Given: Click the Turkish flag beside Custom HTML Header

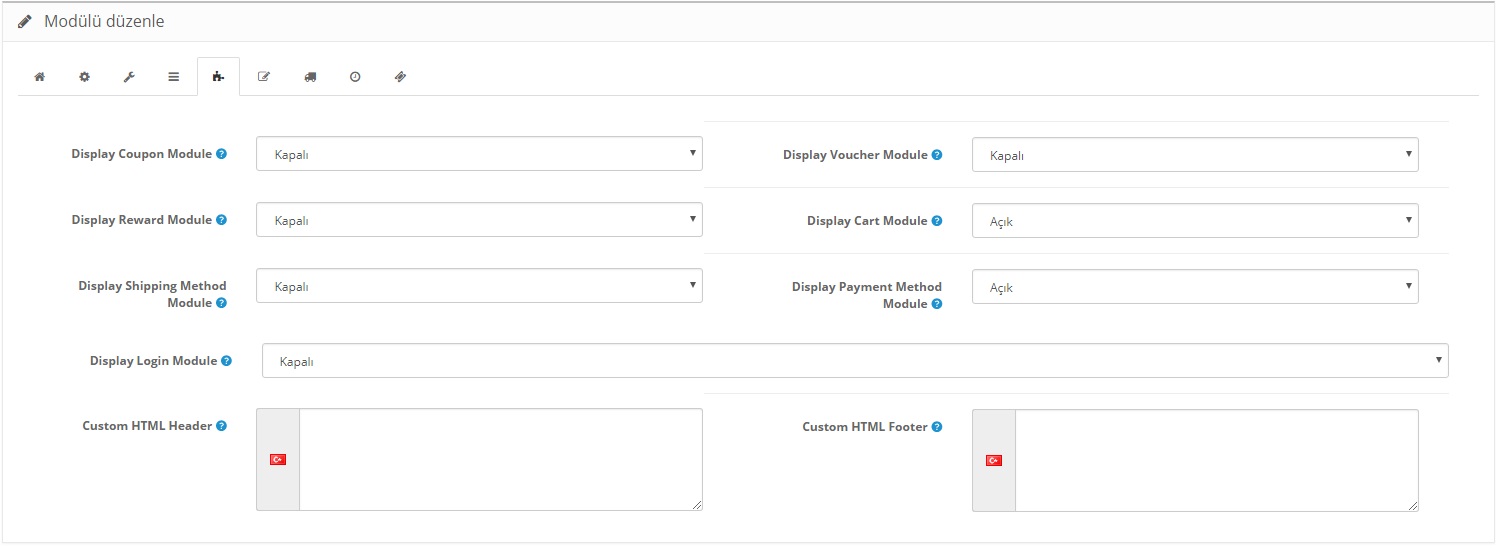Looking at the screenshot, I should (278, 459).
